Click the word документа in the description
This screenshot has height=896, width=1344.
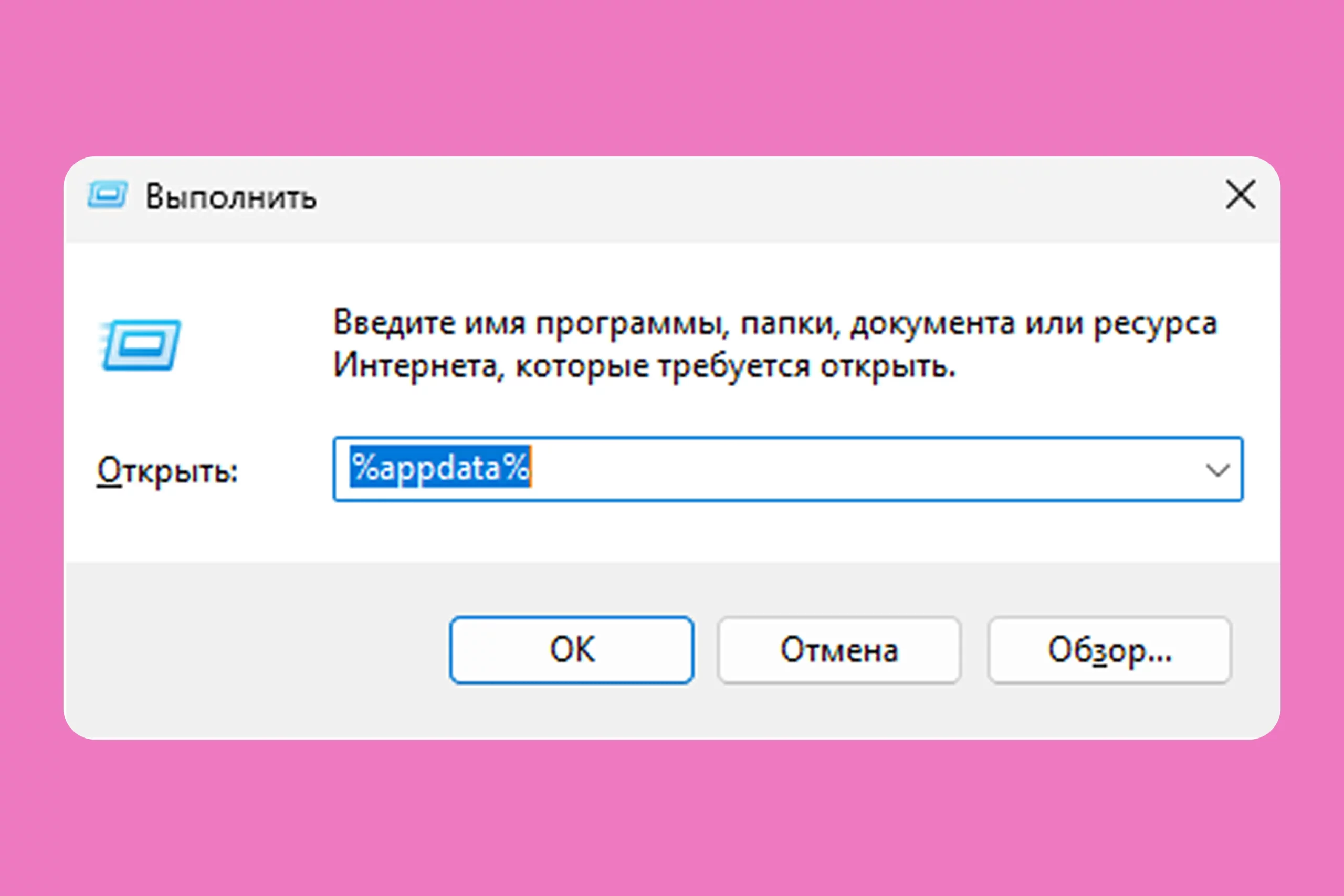pos(932,324)
